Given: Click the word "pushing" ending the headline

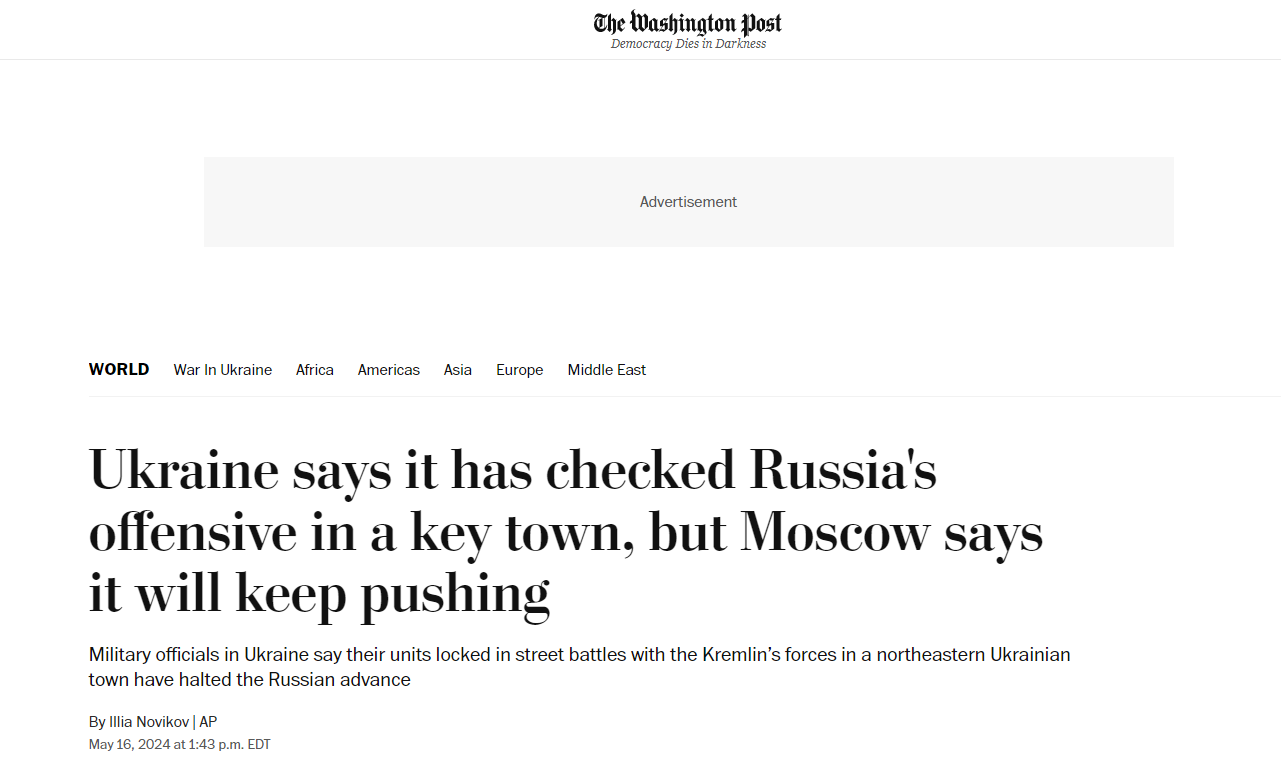Looking at the screenshot, I should [x=455, y=594].
